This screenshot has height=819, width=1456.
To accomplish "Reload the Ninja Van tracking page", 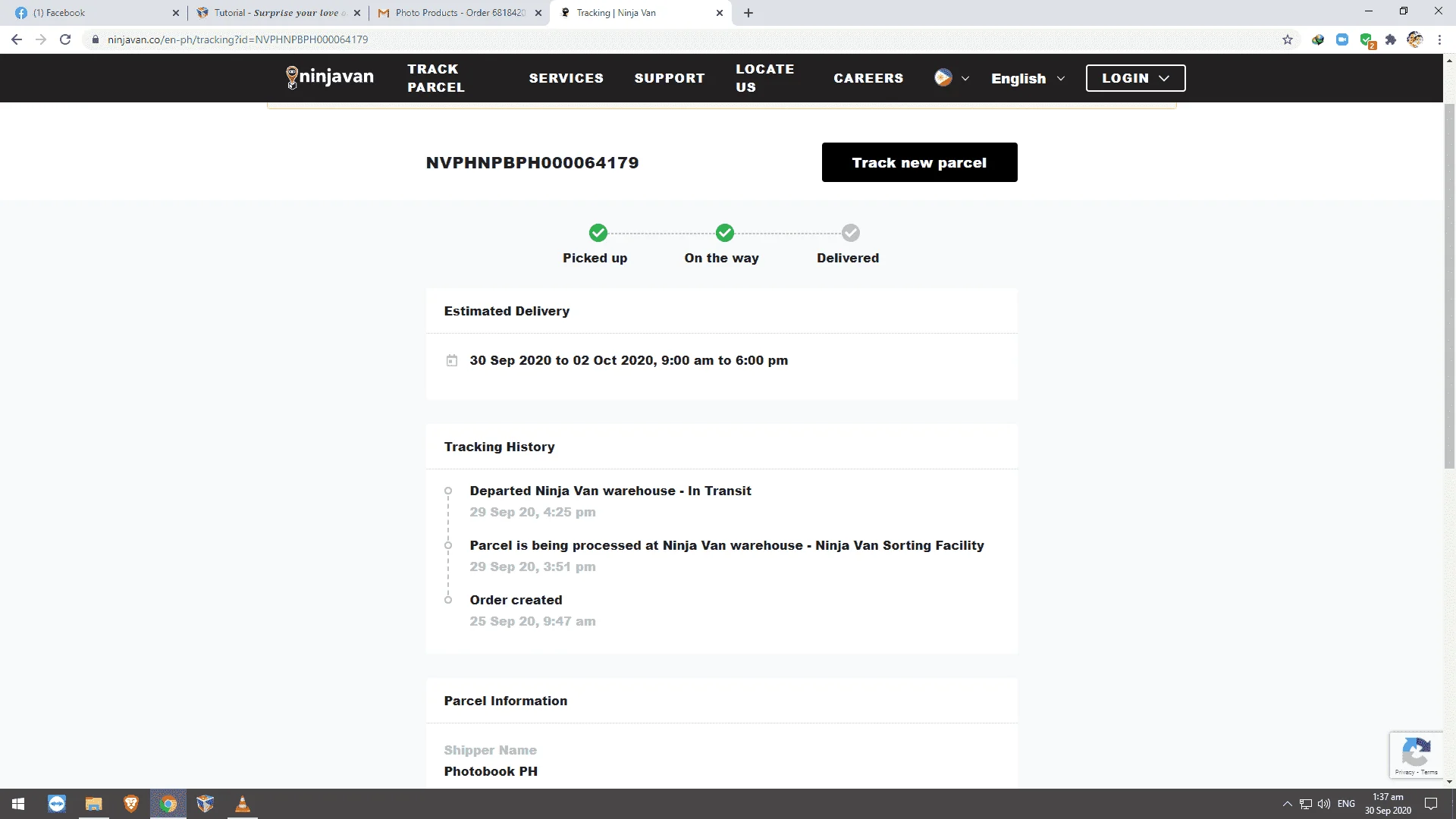I will click(x=65, y=39).
